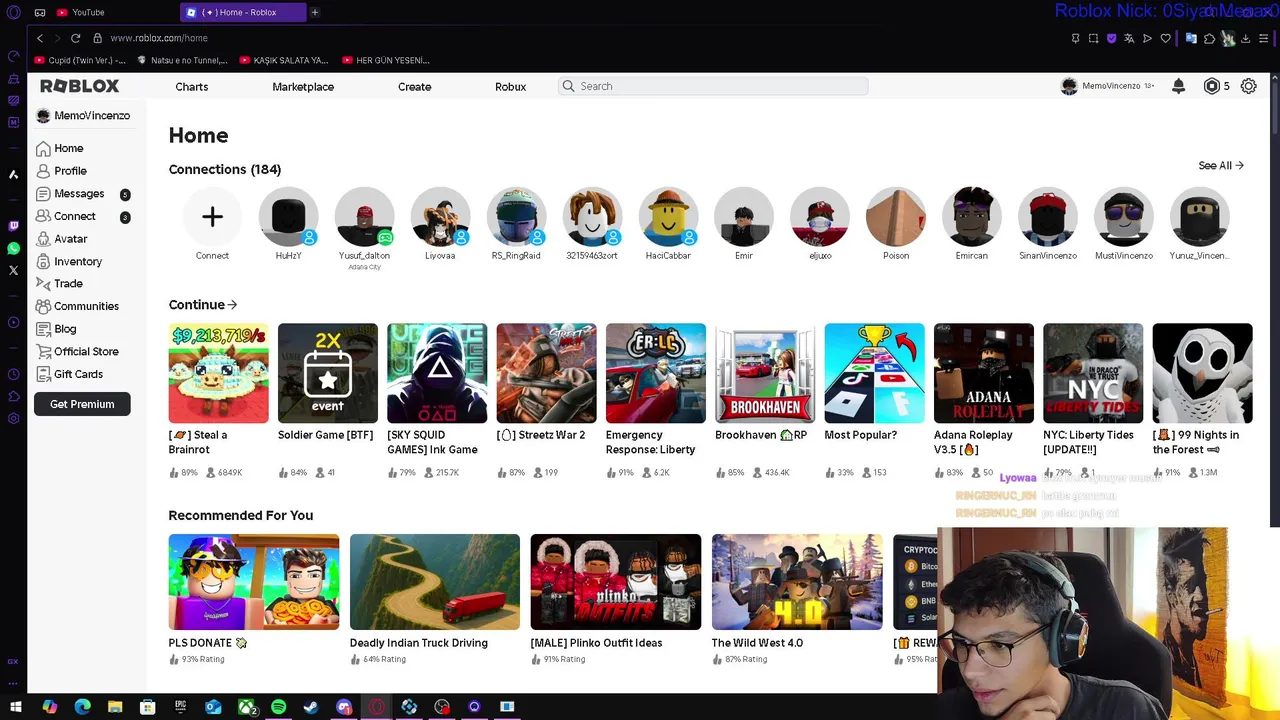Open Steam from the Windows taskbar

click(x=311, y=707)
